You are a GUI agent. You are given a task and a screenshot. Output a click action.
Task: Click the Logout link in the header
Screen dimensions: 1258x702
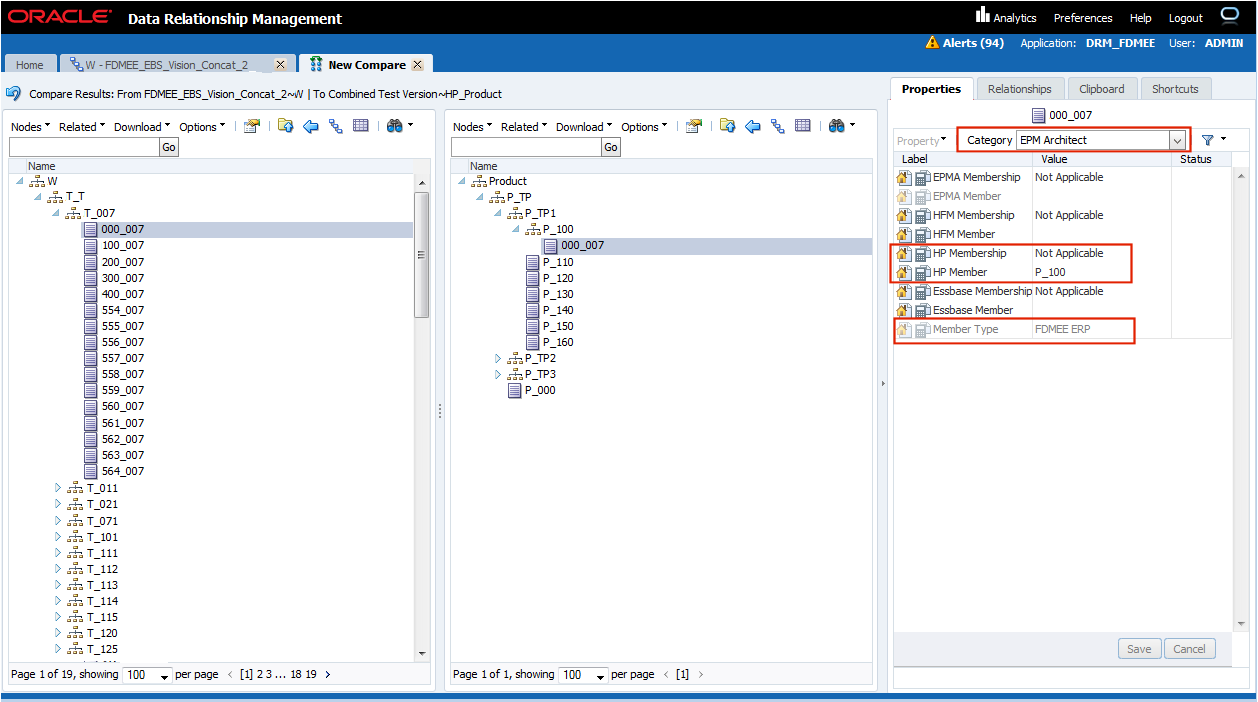pyautogui.click(x=1185, y=18)
